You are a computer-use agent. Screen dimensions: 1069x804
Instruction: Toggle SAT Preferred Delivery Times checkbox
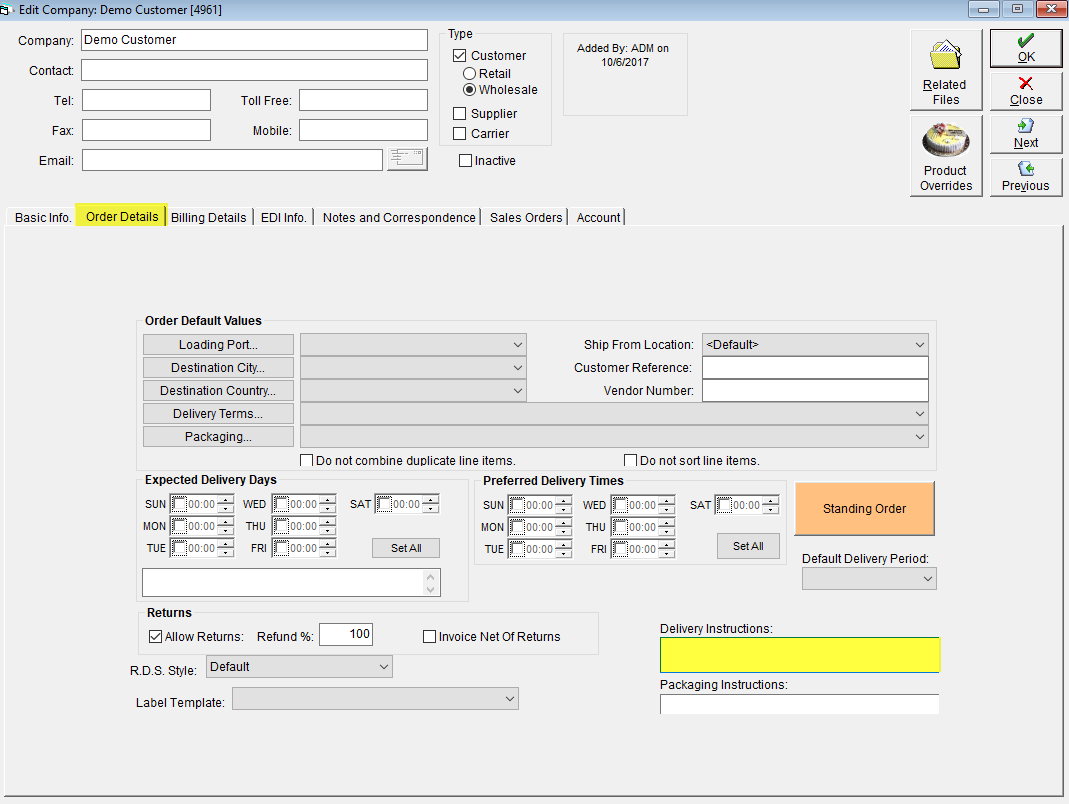[724, 505]
